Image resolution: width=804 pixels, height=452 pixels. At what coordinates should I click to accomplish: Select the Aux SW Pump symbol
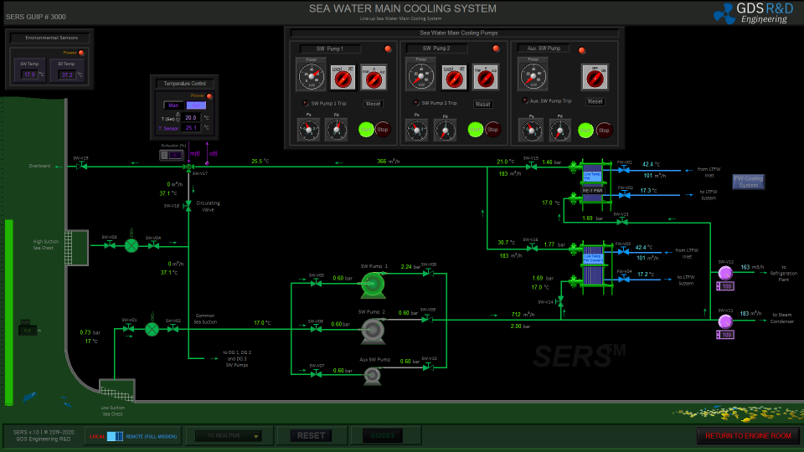click(372, 376)
